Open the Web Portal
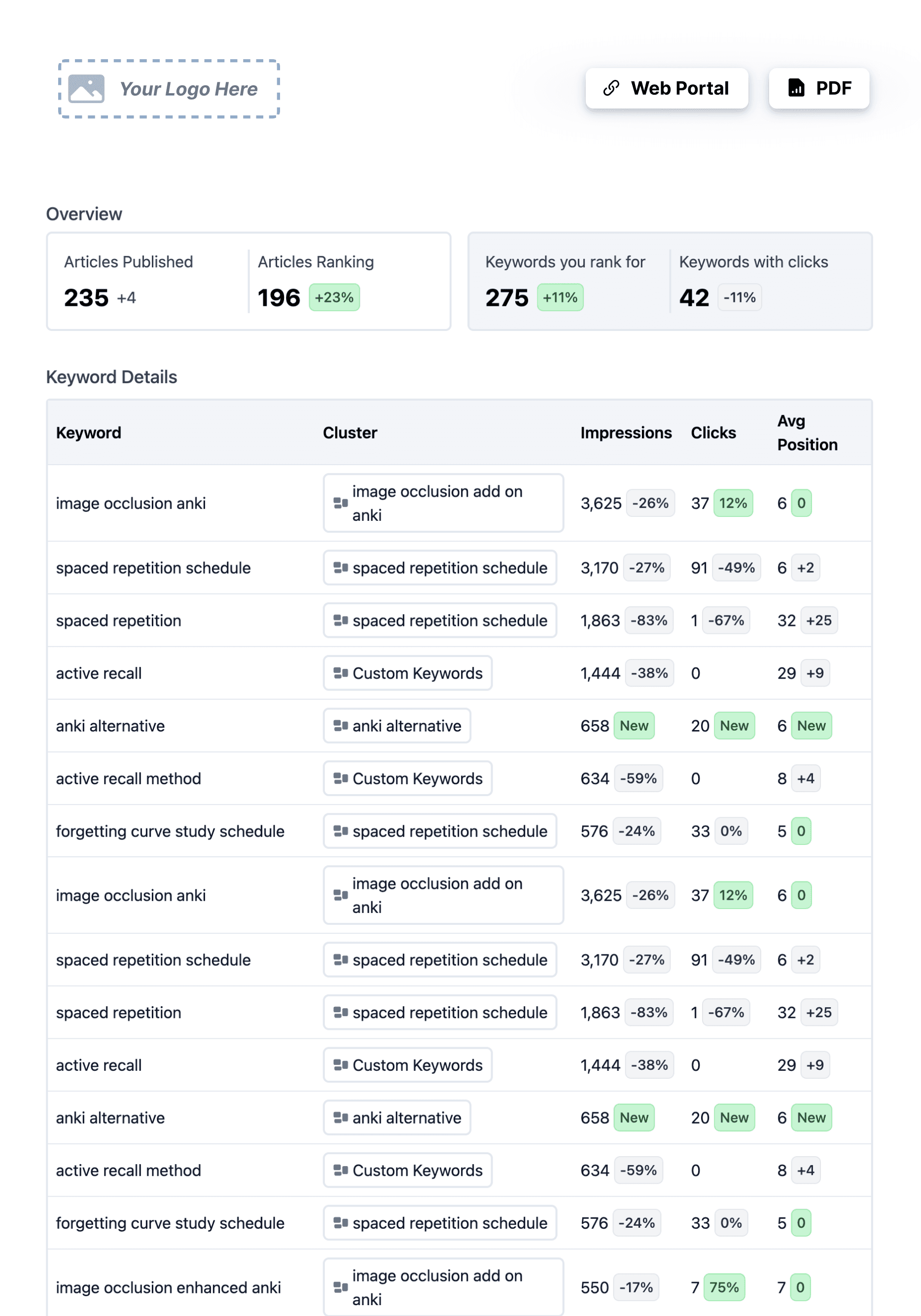The image size is (921, 1316). (x=667, y=88)
